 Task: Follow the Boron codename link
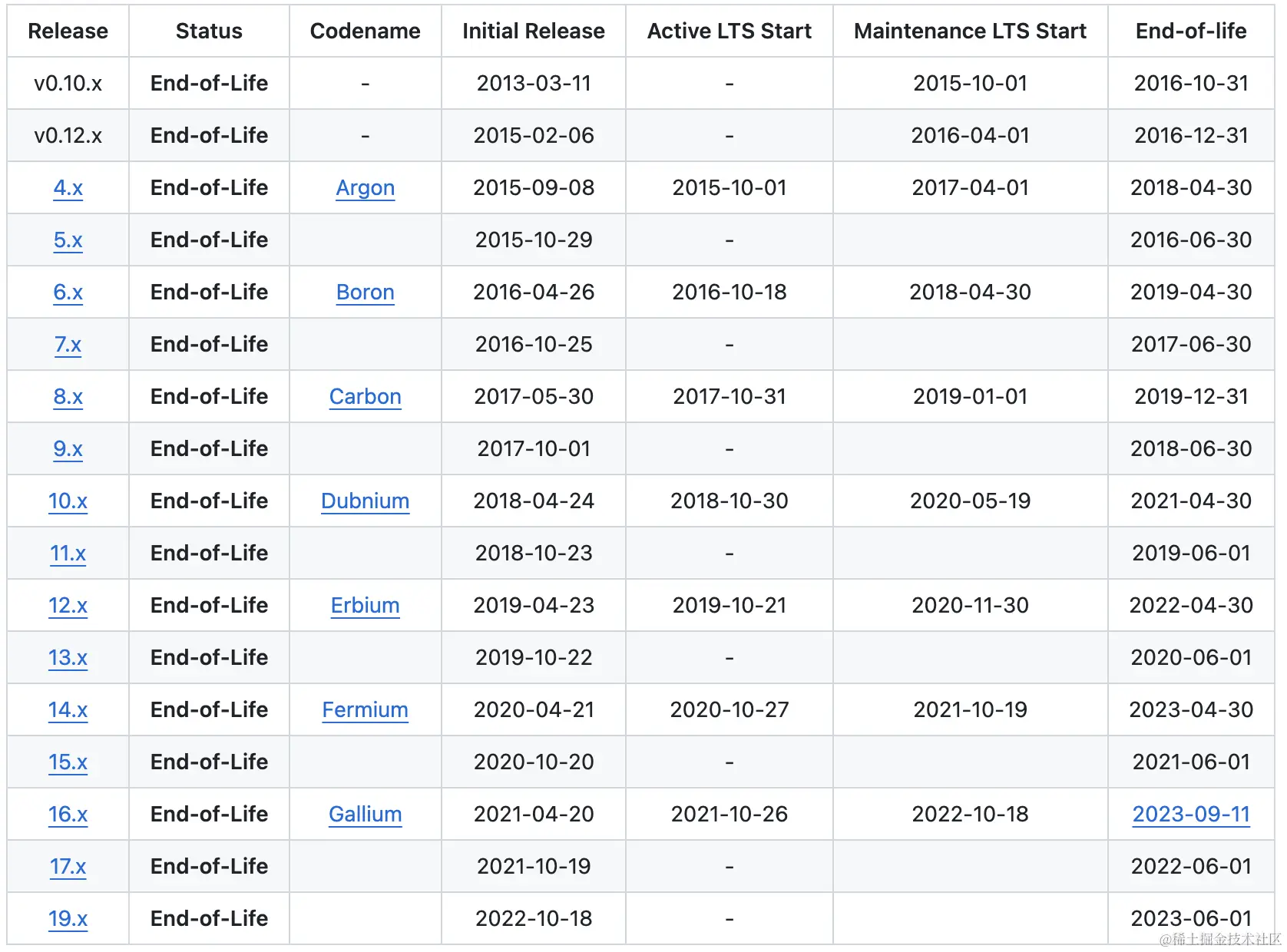[x=365, y=293]
